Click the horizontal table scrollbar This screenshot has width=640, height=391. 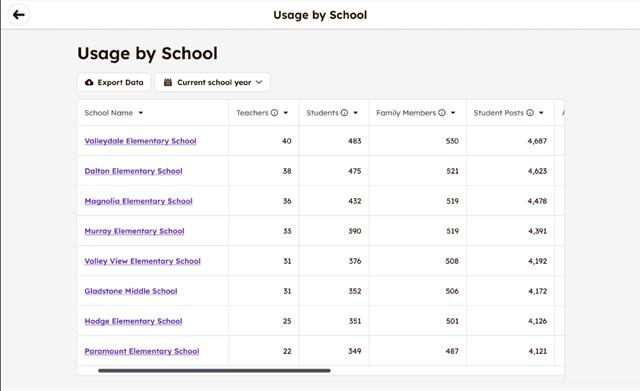pos(214,371)
